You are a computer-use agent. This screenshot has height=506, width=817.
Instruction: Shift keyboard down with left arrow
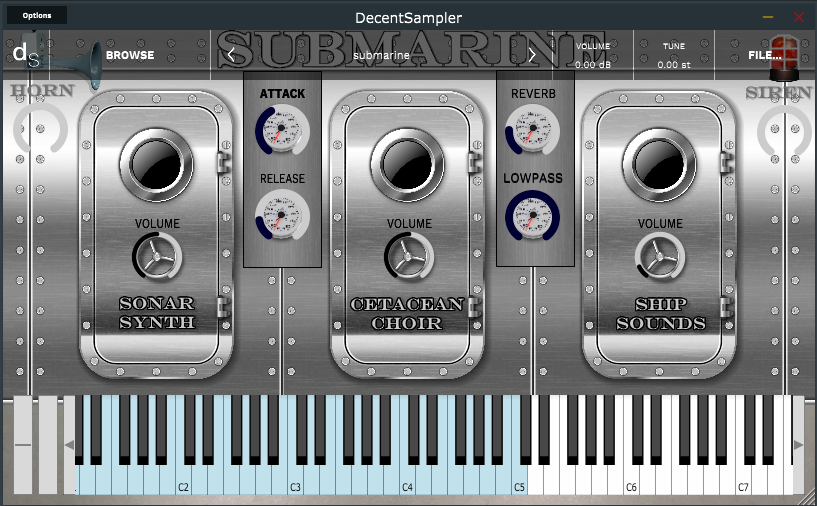(69, 445)
